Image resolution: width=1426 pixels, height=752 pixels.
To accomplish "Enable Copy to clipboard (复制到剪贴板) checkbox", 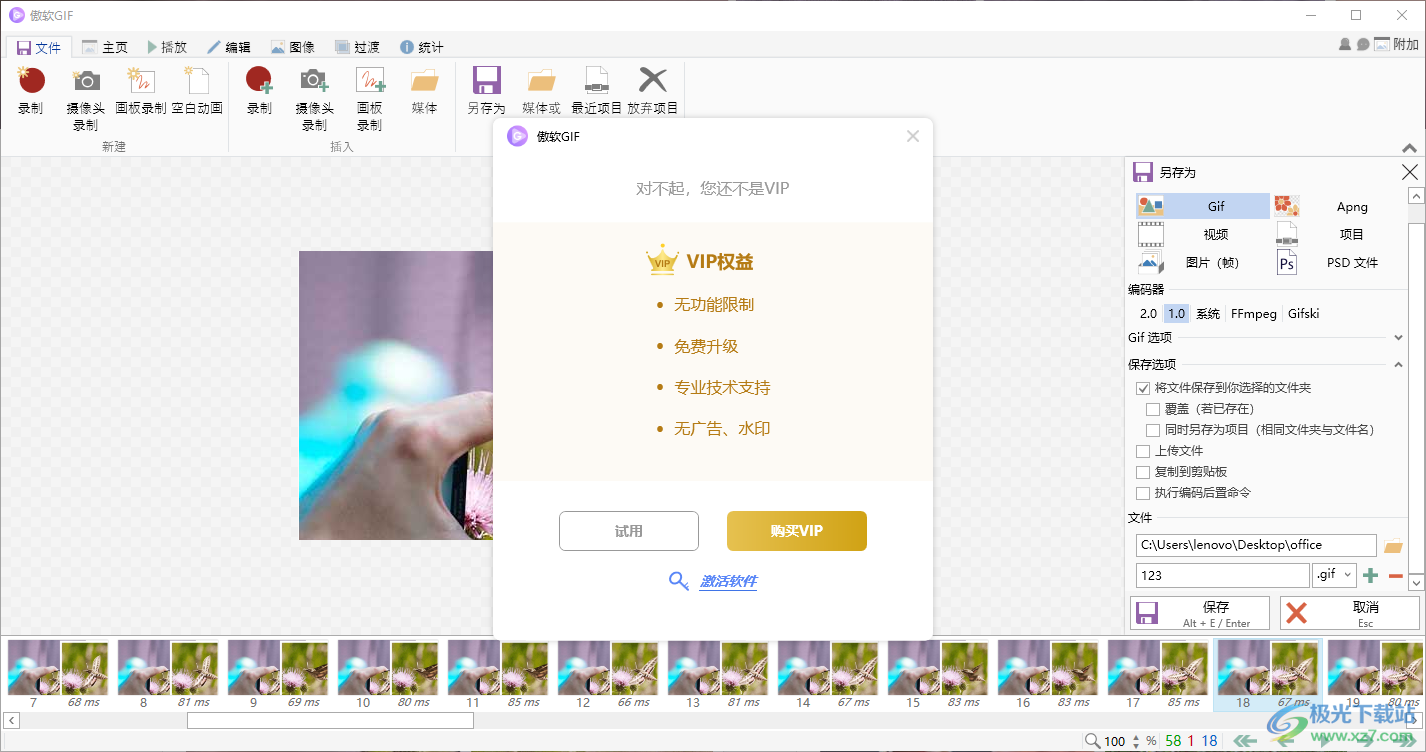I will tap(1143, 472).
